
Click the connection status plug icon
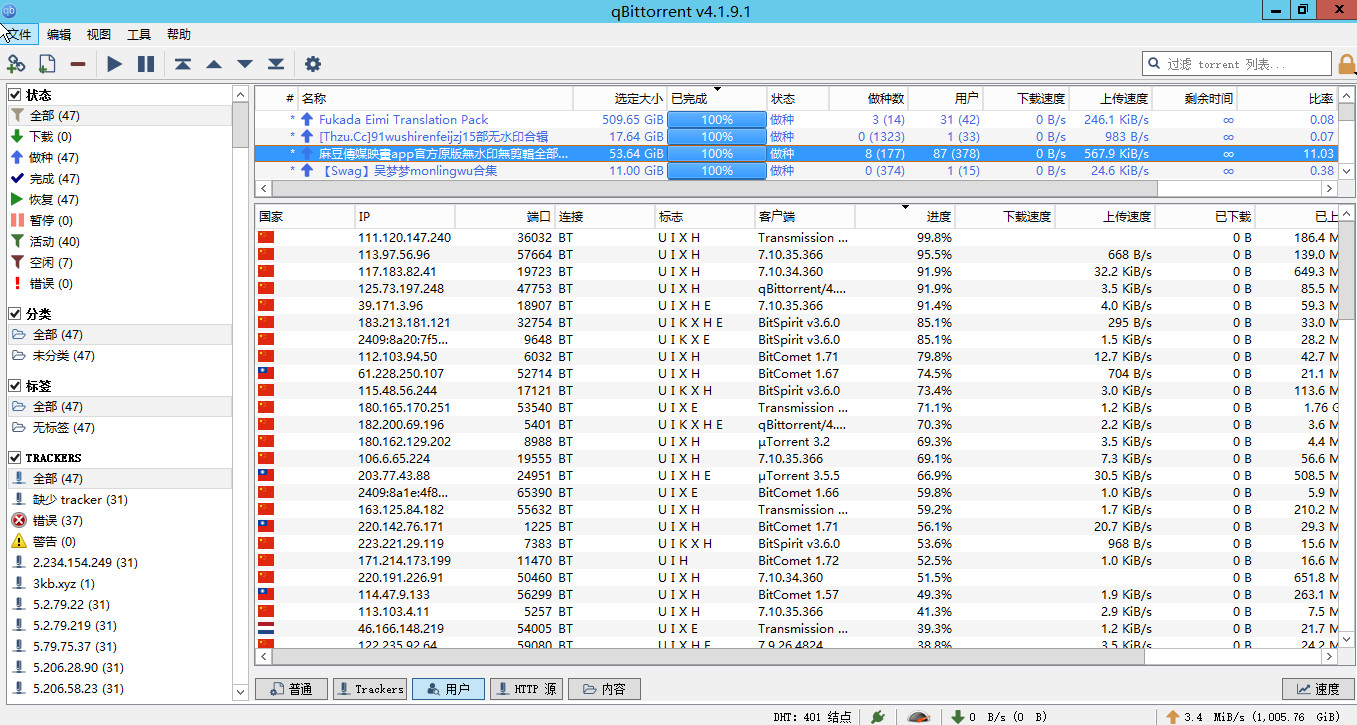[877, 716]
